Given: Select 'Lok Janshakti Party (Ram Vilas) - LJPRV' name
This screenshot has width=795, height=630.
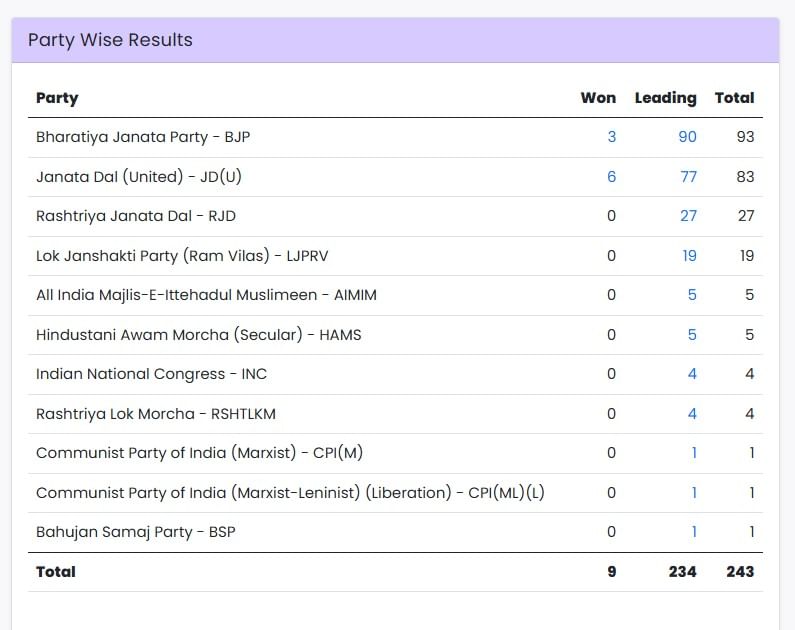Looking at the screenshot, I should [x=182, y=255].
